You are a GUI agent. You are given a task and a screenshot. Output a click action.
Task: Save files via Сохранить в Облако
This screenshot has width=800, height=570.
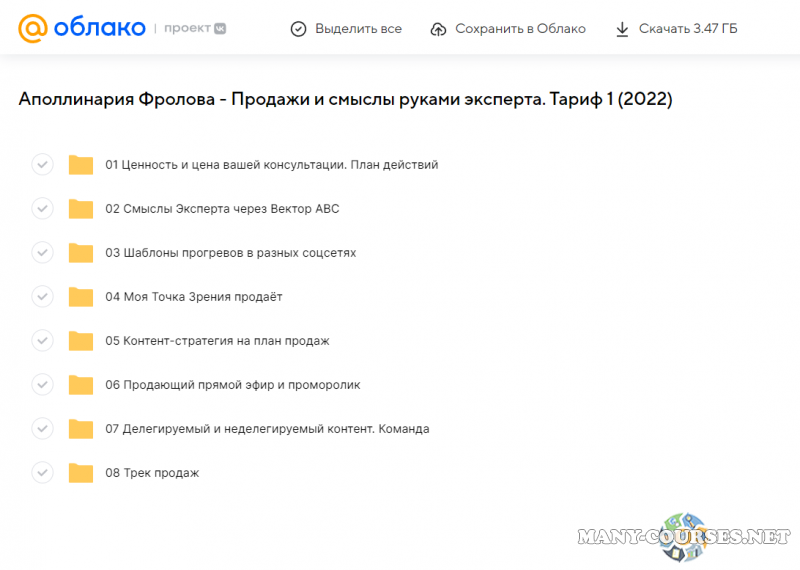tap(519, 29)
